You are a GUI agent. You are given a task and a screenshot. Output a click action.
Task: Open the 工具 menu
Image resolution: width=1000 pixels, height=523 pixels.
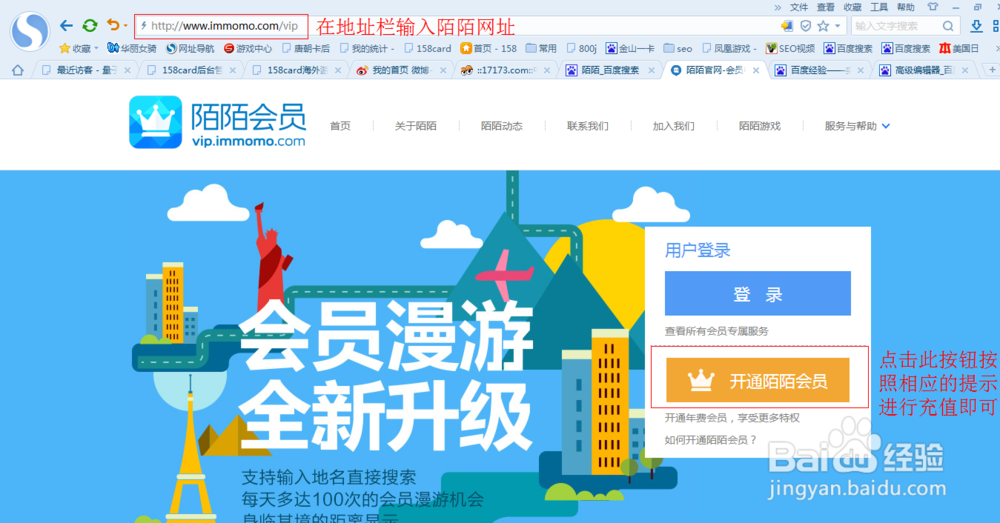[x=879, y=7]
